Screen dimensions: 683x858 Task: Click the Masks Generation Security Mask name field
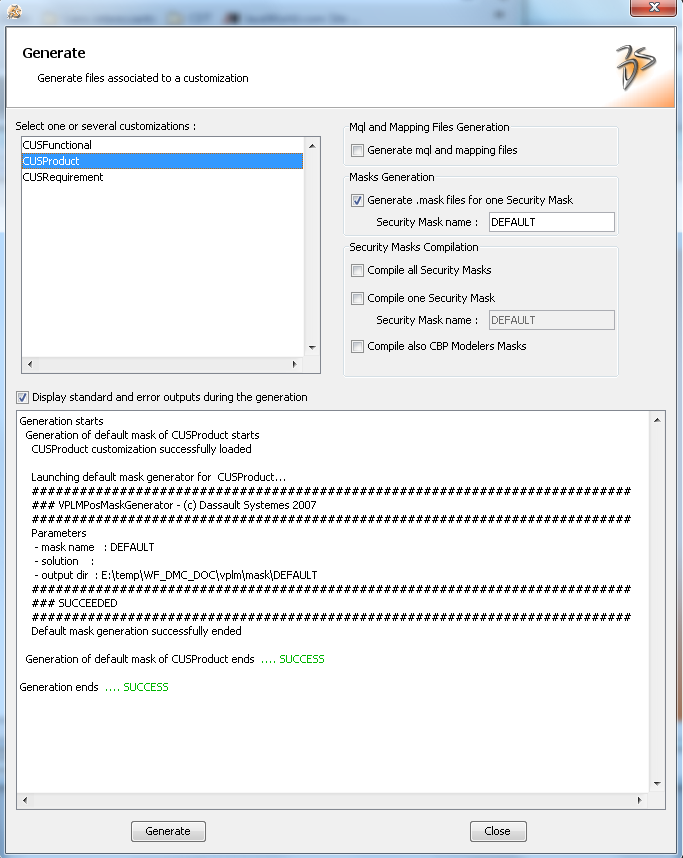click(x=552, y=222)
